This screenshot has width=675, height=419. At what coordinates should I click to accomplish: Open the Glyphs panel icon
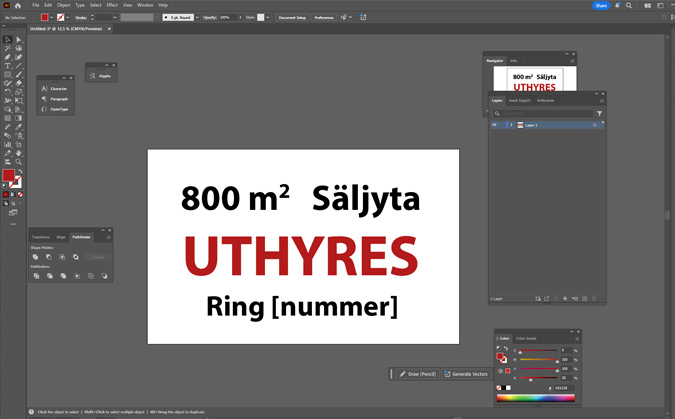click(x=93, y=75)
